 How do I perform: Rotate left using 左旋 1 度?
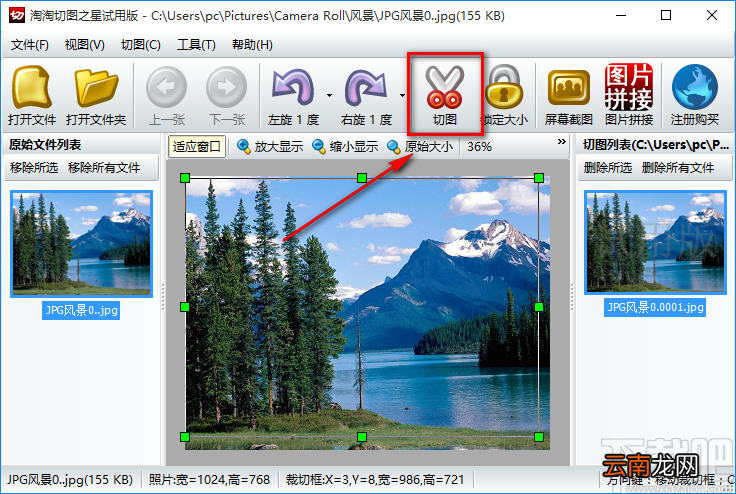coord(293,96)
